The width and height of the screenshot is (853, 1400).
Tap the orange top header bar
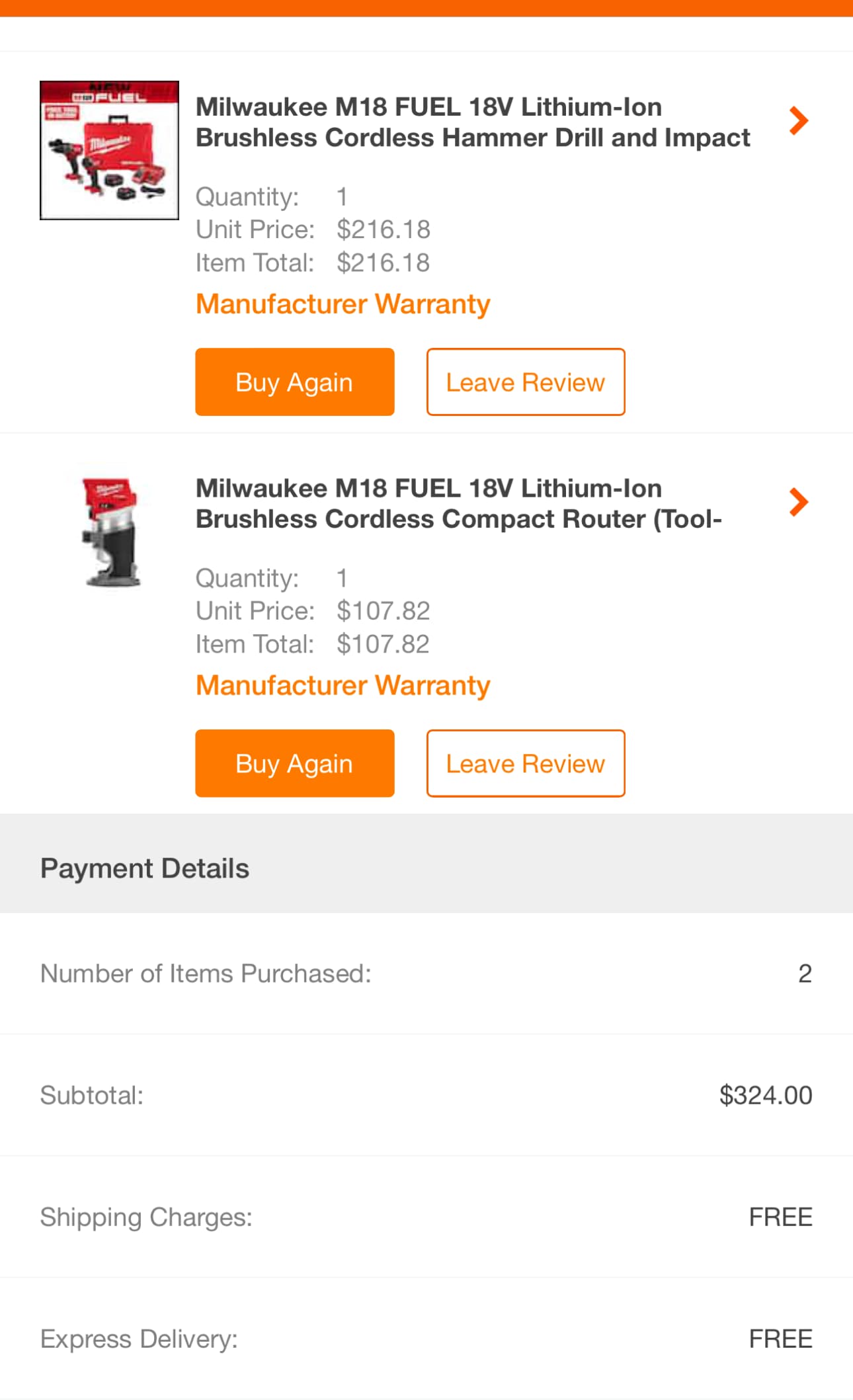click(x=426, y=8)
